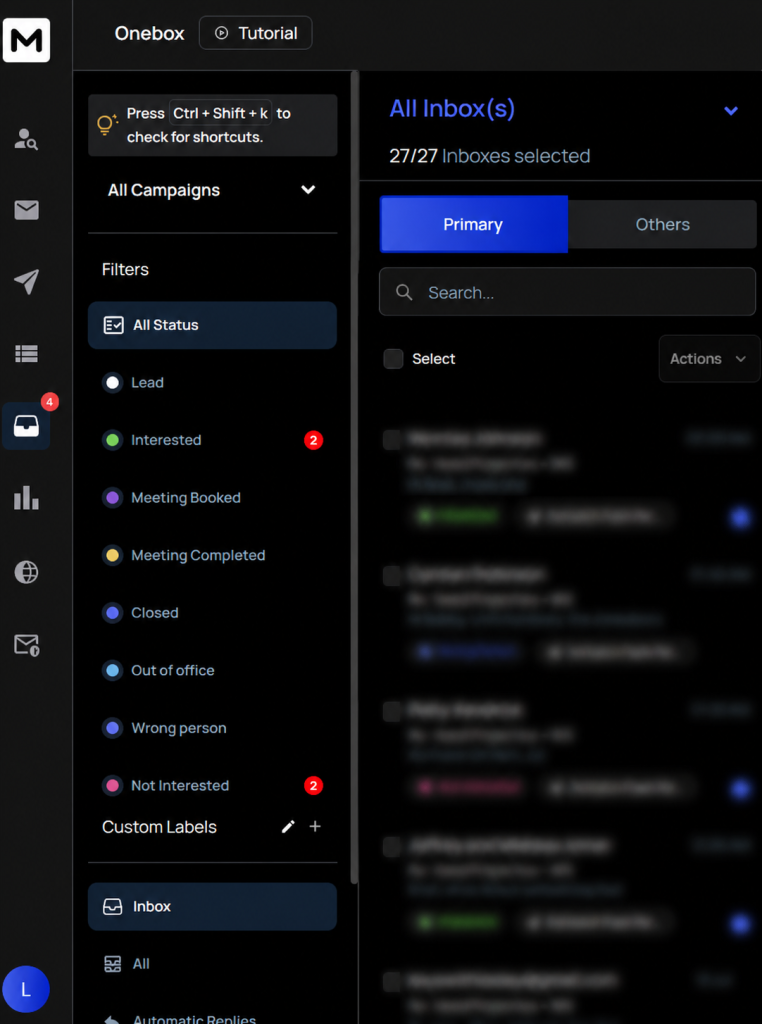Add a custom label with plus icon

(x=315, y=827)
